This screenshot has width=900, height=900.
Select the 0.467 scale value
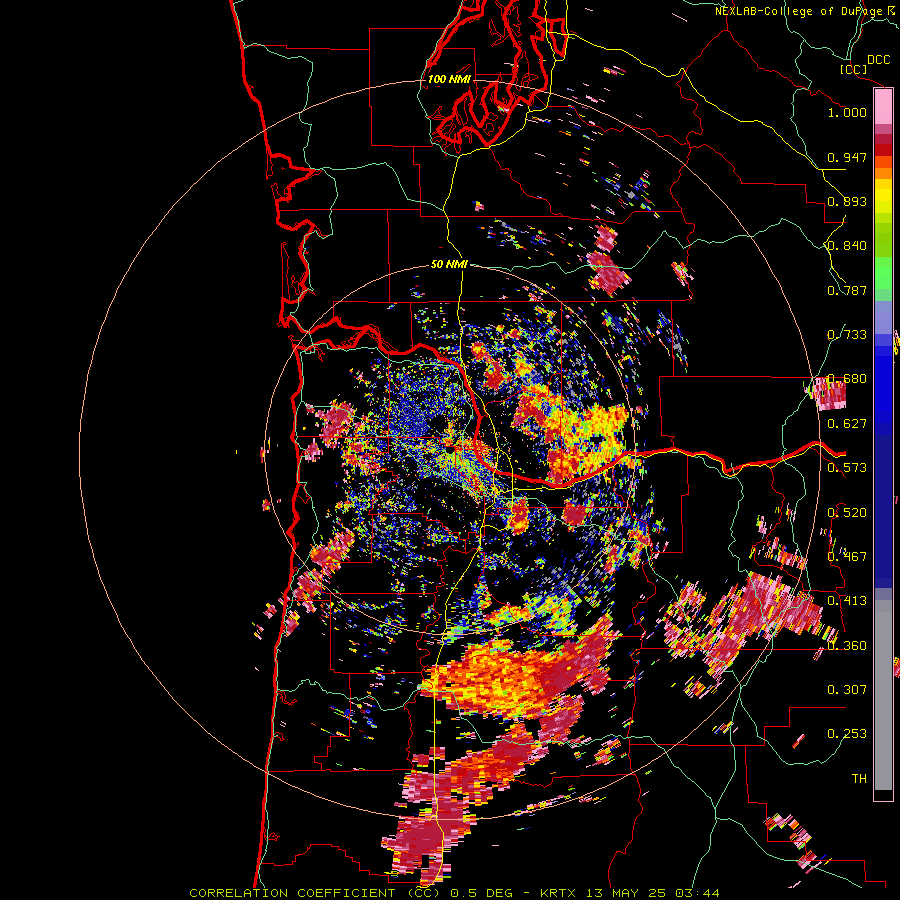tap(847, 557)
